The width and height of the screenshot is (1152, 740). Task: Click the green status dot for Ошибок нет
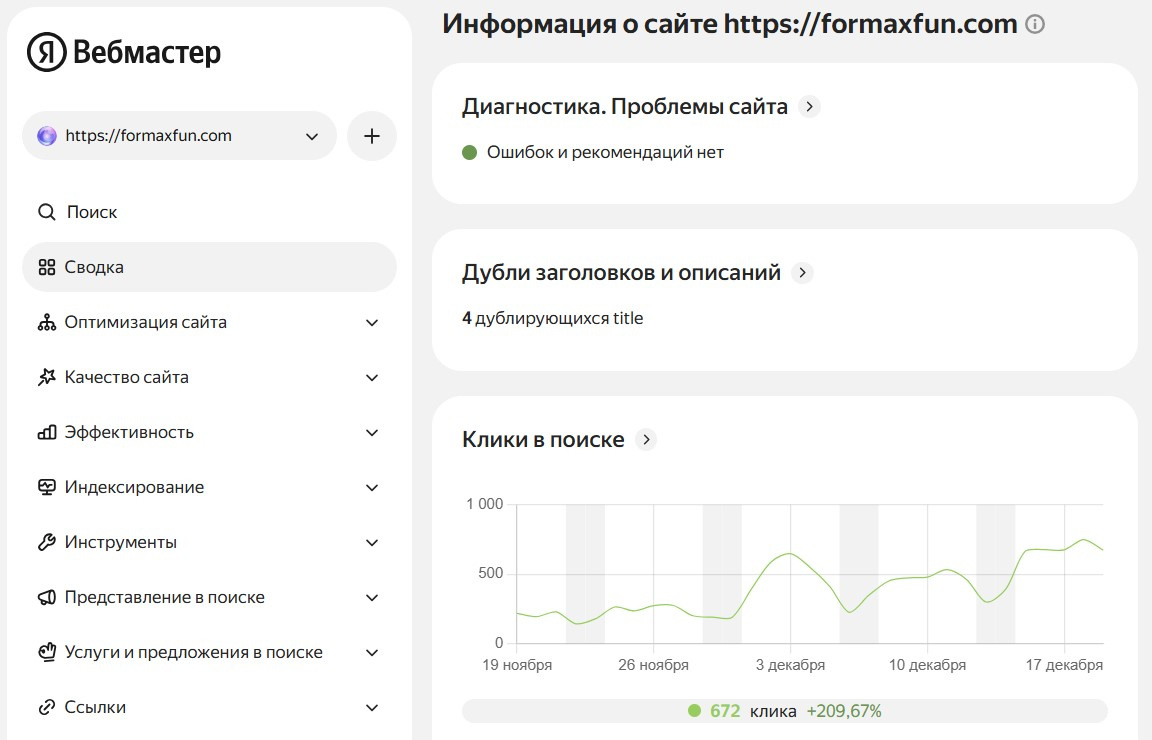pyautogui.click(x=469, y=153)
